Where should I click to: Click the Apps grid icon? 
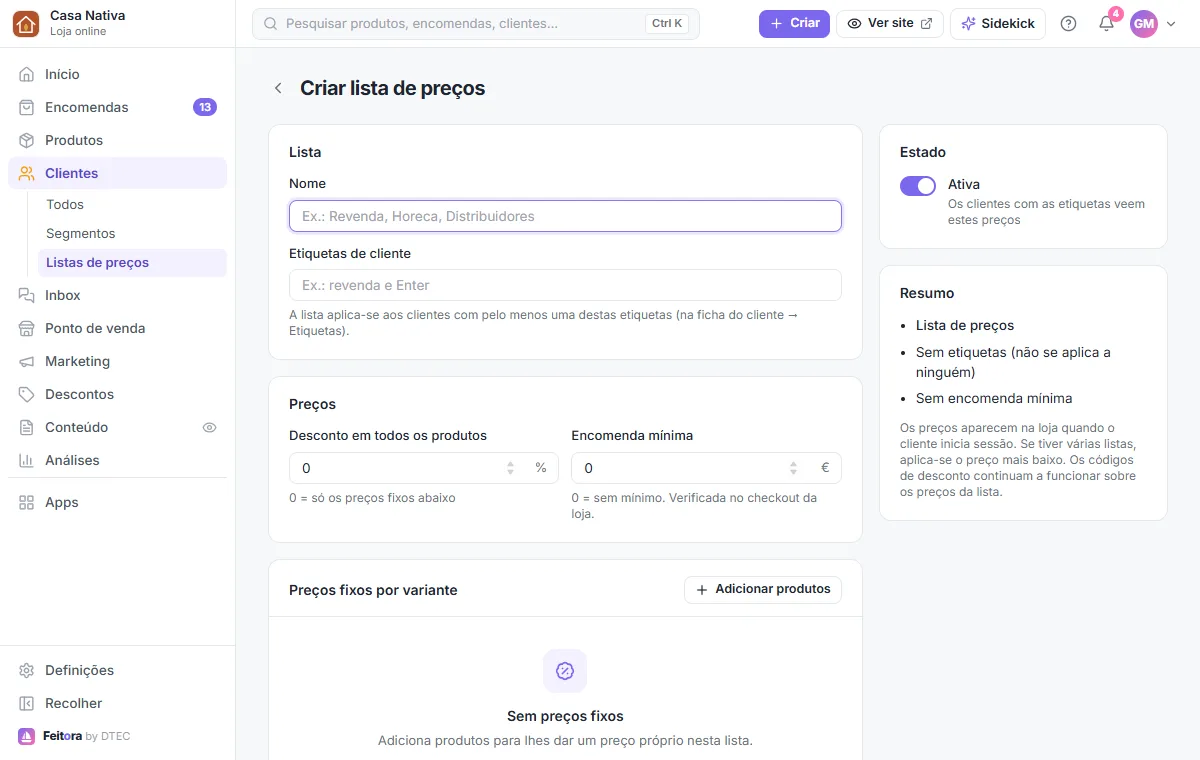point(27,502)
